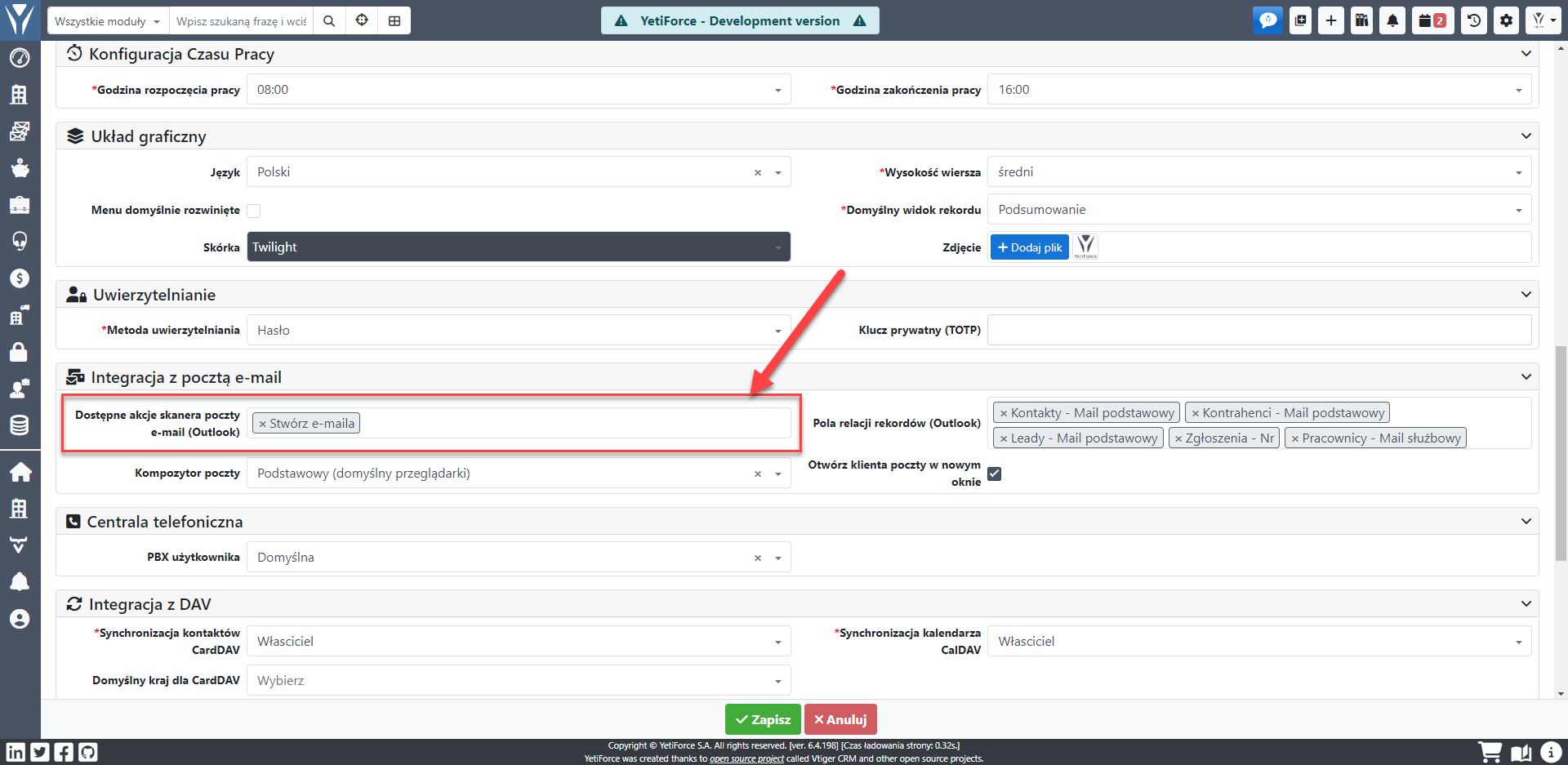The image size is (1568, 765).
Task: Open the piggy bank sidebar icon
Action: coord(20,168)
